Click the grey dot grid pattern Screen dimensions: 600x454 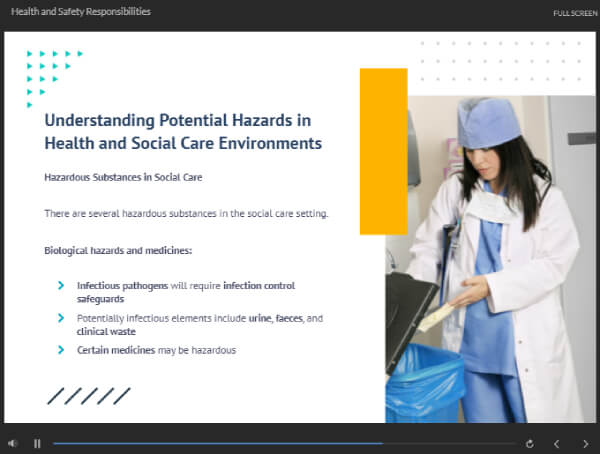[x=500, y=61]
